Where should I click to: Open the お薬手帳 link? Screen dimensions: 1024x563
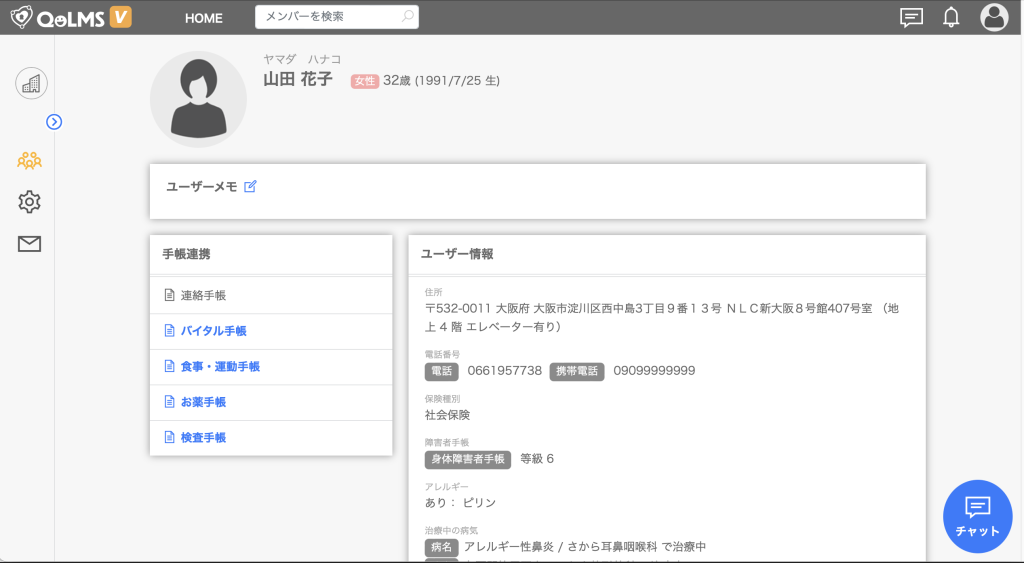coord(203,402)
